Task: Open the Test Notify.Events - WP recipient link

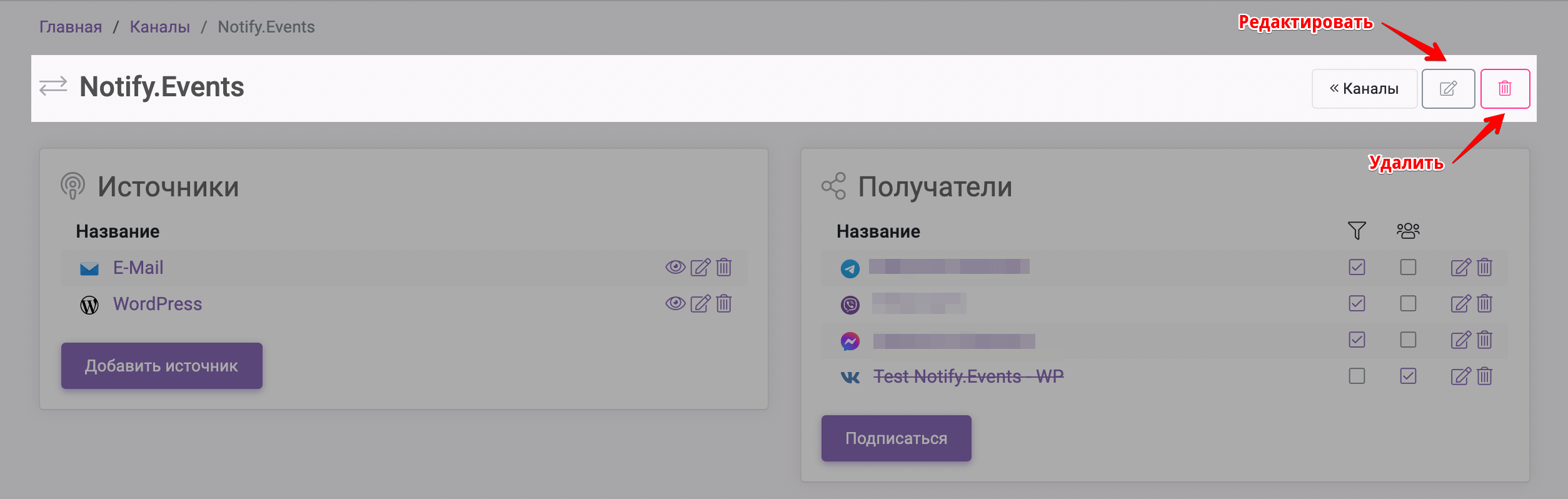Action: (x=968, y=376)
